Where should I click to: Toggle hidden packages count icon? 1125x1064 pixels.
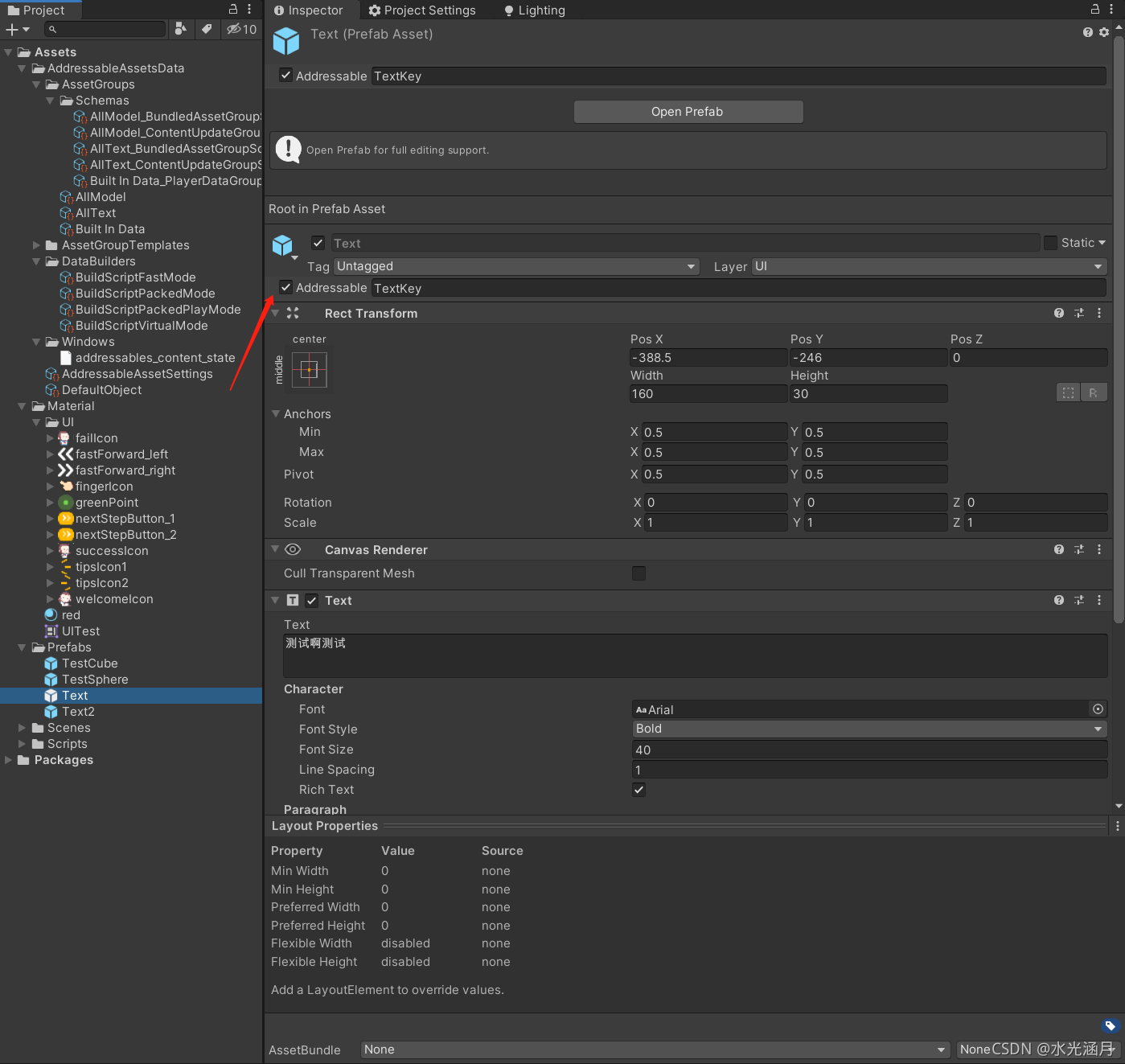coord(241,29)
